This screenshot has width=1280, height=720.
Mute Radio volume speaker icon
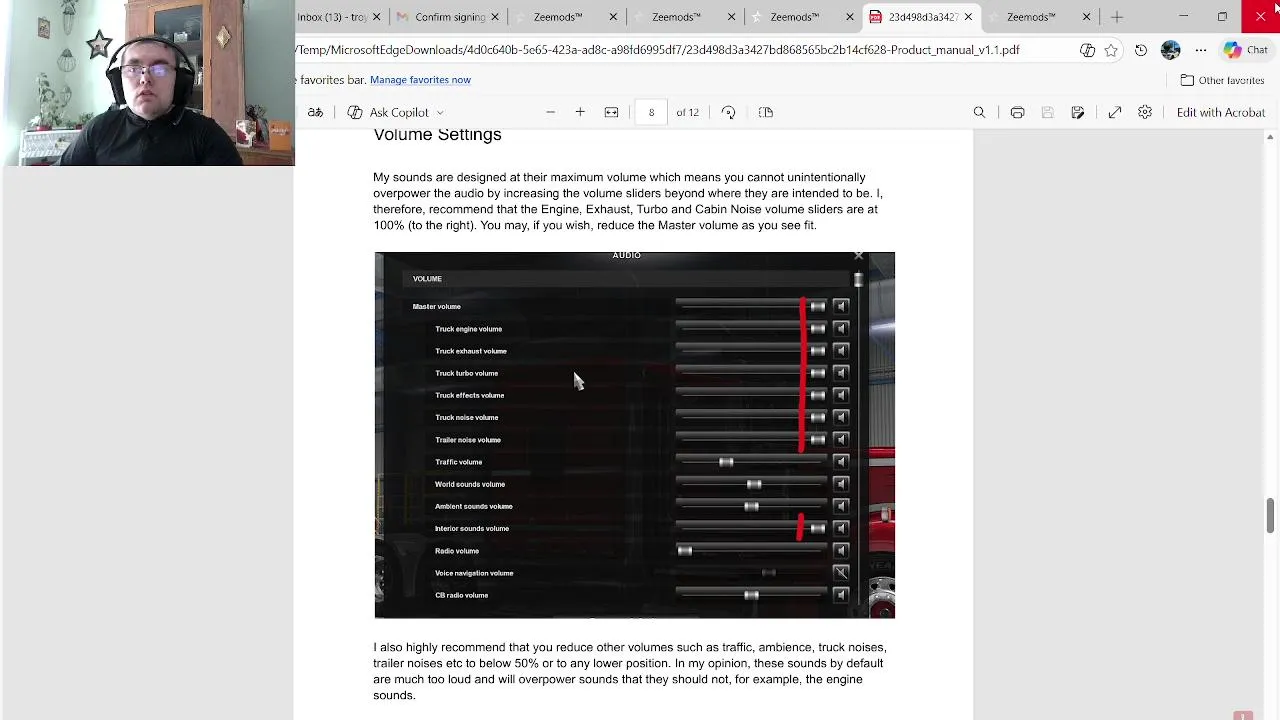[x=841, y=551]
